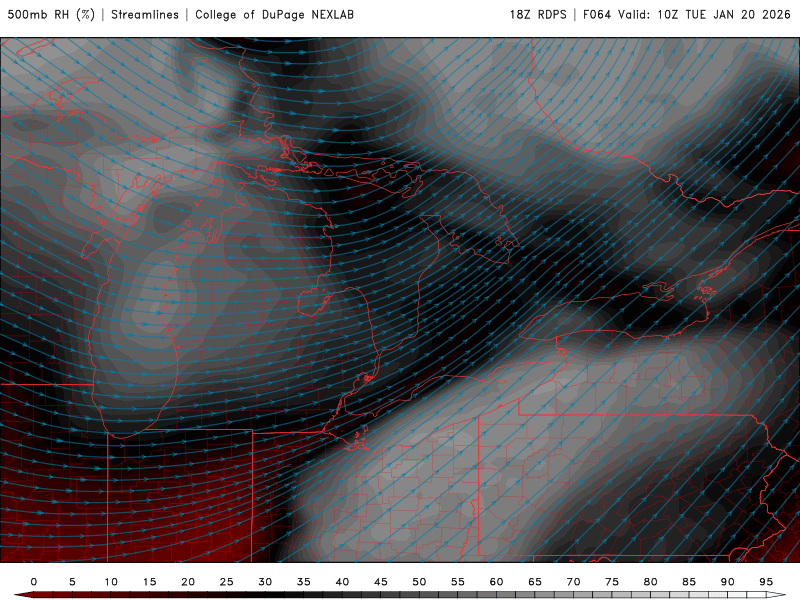Click the '0' value on the color scale
800x600 pixels.
(34, 582)
